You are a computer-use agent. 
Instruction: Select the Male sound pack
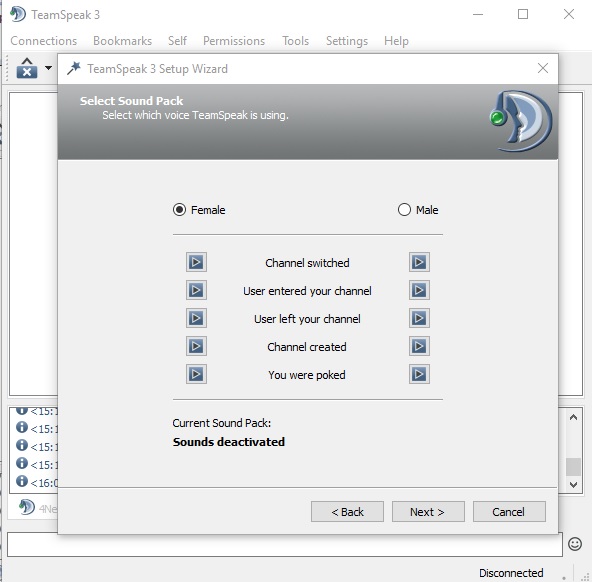[418, 209]
